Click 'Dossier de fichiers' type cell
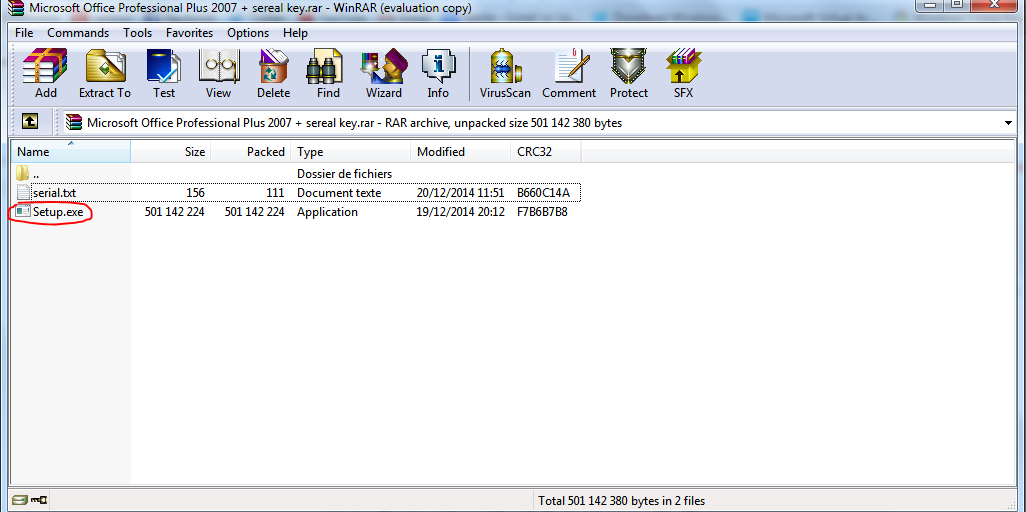1026x512 pixels. pyautogui.click(x=344, y=174)
